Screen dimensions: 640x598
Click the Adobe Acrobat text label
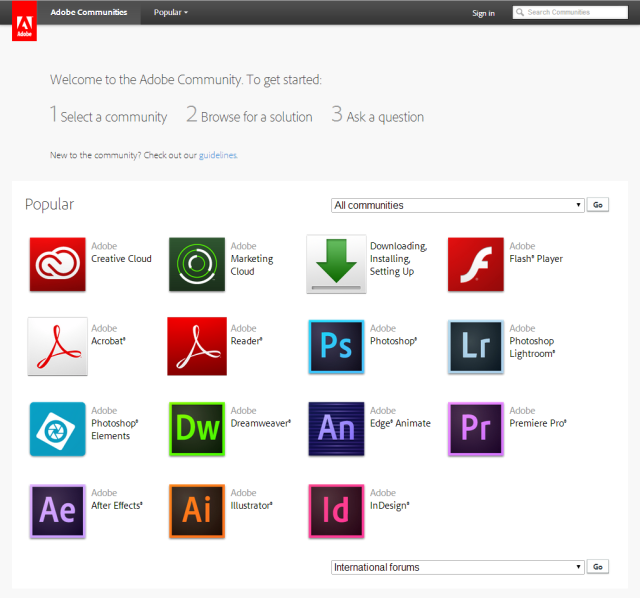point(108,335)
